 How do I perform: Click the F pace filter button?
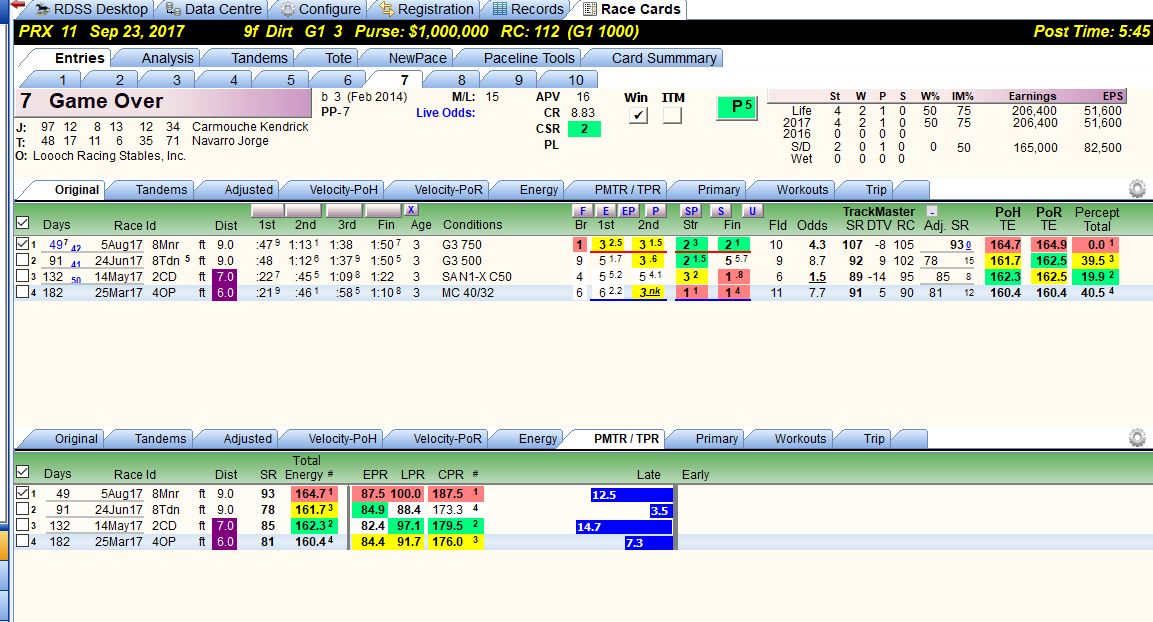click(582, 210)
